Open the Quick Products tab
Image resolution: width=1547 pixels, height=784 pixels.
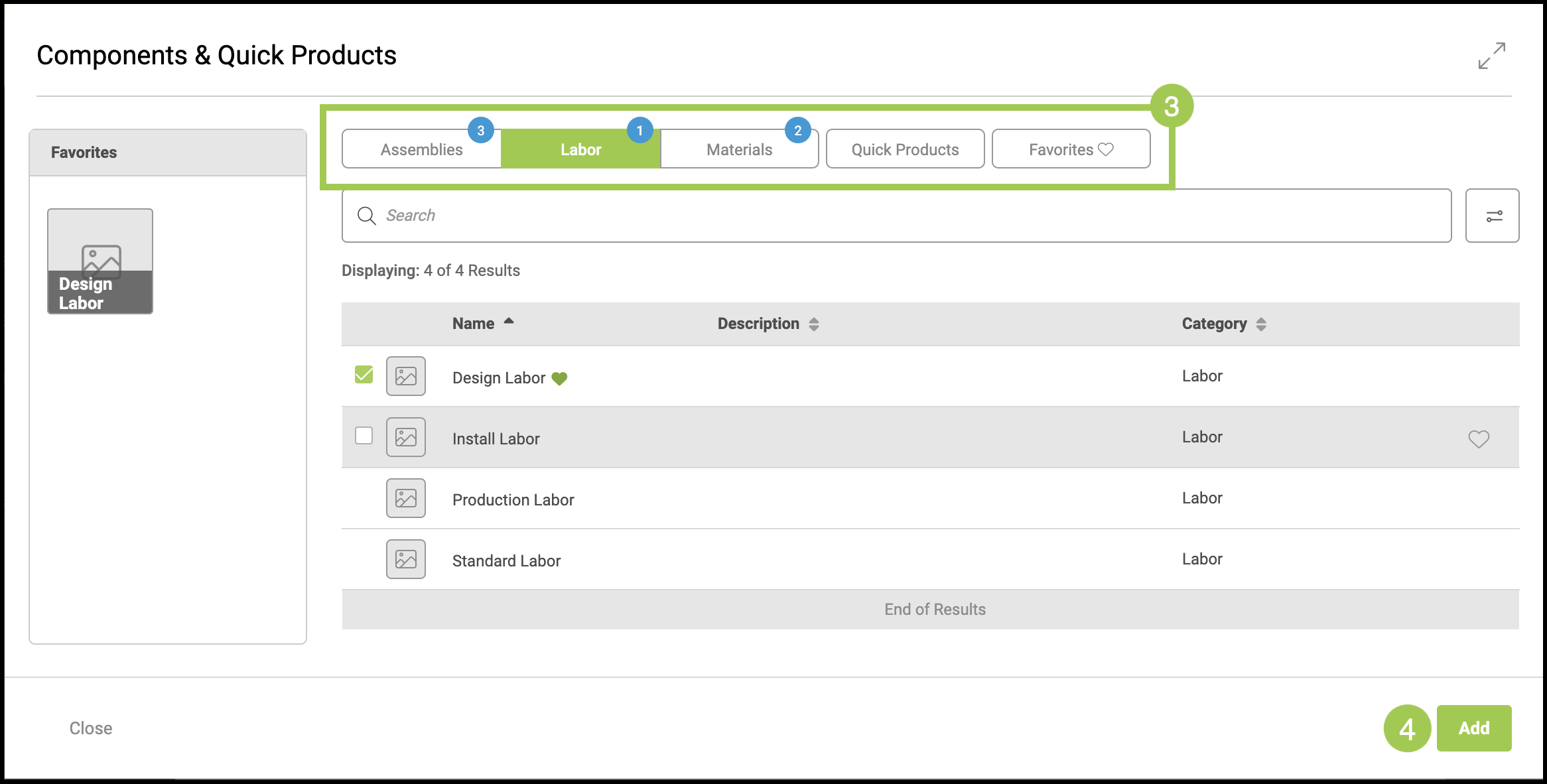click(905, 149)
